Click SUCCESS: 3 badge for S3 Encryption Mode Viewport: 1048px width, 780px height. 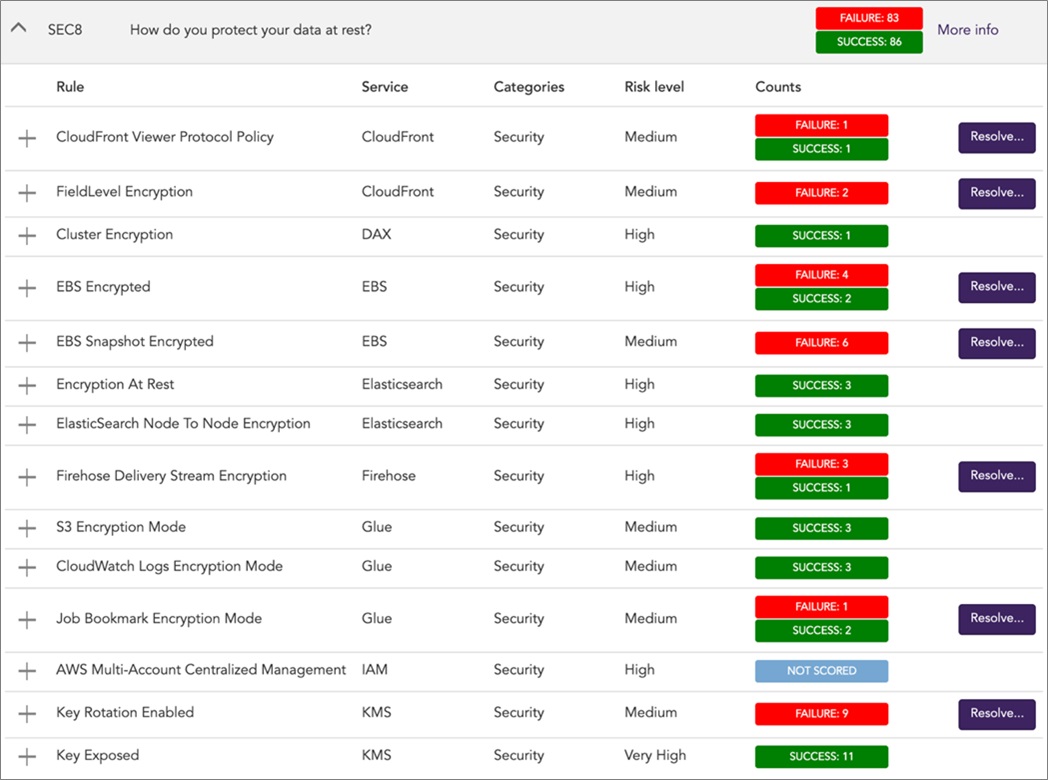click(821, 528)
